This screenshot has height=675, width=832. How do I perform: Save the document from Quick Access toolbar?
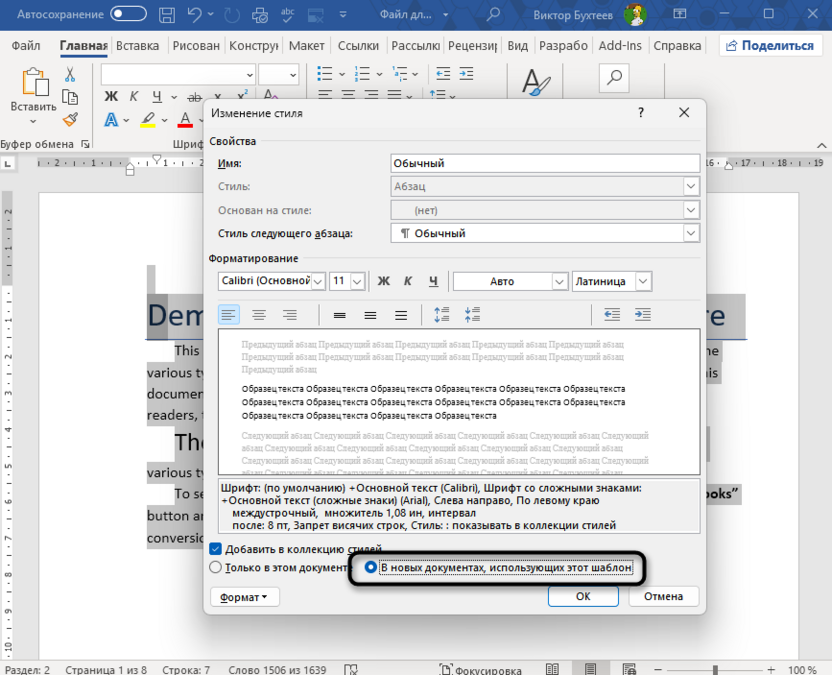coord(166,14)
